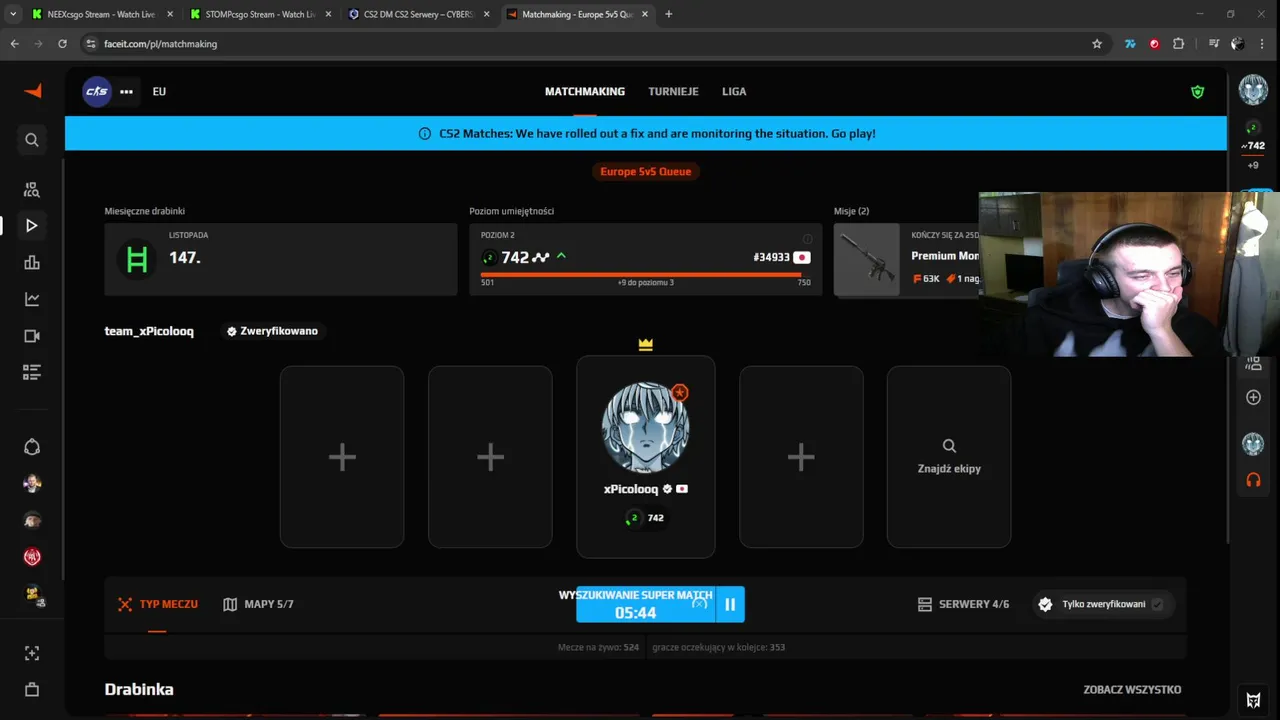Open the Chrome extensions puzzle icon
The width and height of the screenshot is (1280, 720).
coord(1179,44)
